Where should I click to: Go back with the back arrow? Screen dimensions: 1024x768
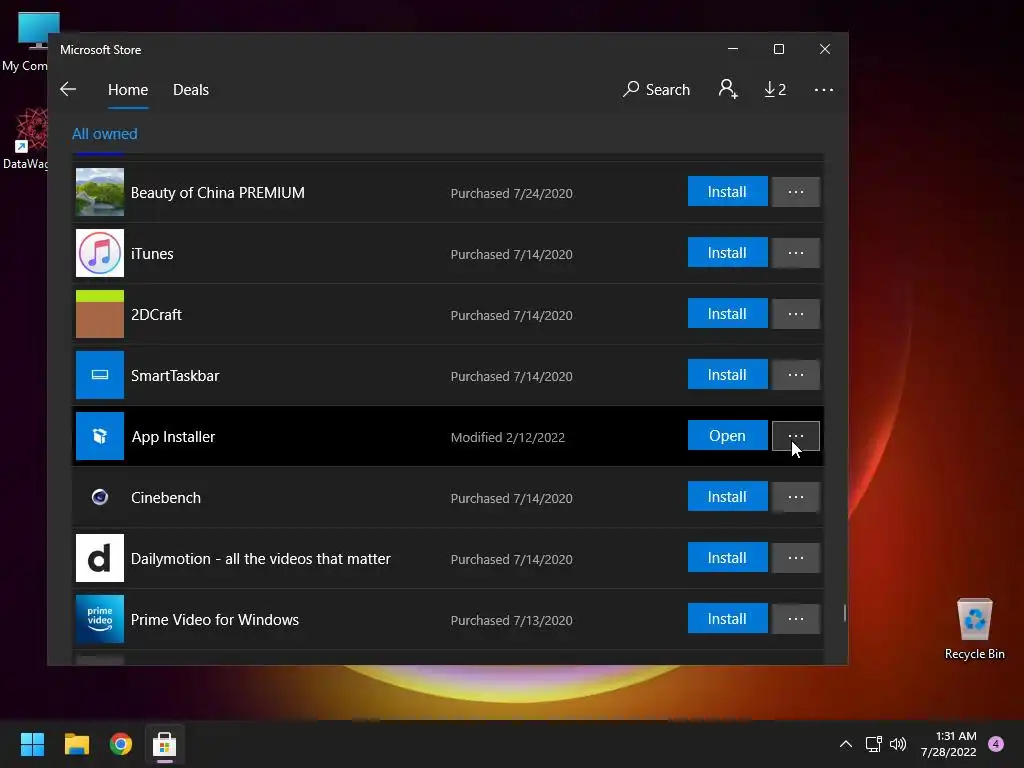click(x=68, y=89)
